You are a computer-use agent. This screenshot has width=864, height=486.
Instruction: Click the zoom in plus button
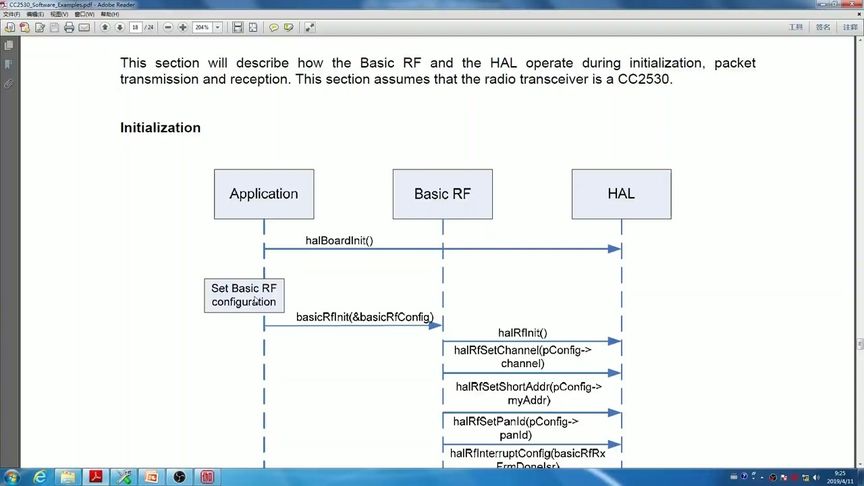(x=183, y=27)
